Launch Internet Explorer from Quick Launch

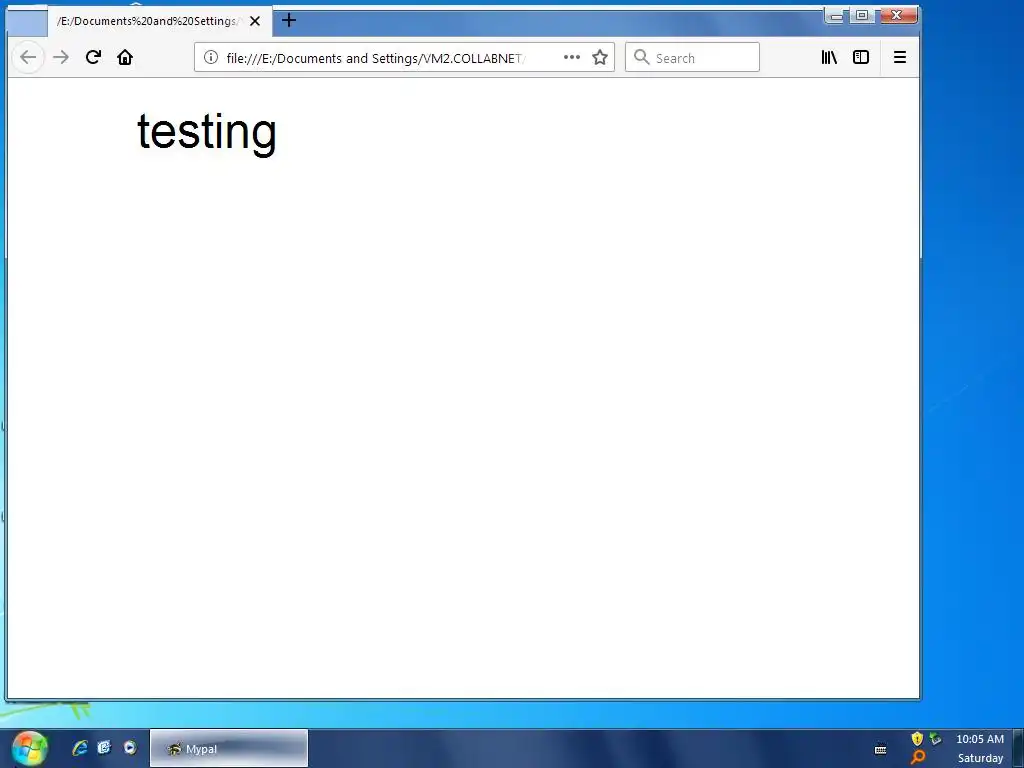pos(80,748)
